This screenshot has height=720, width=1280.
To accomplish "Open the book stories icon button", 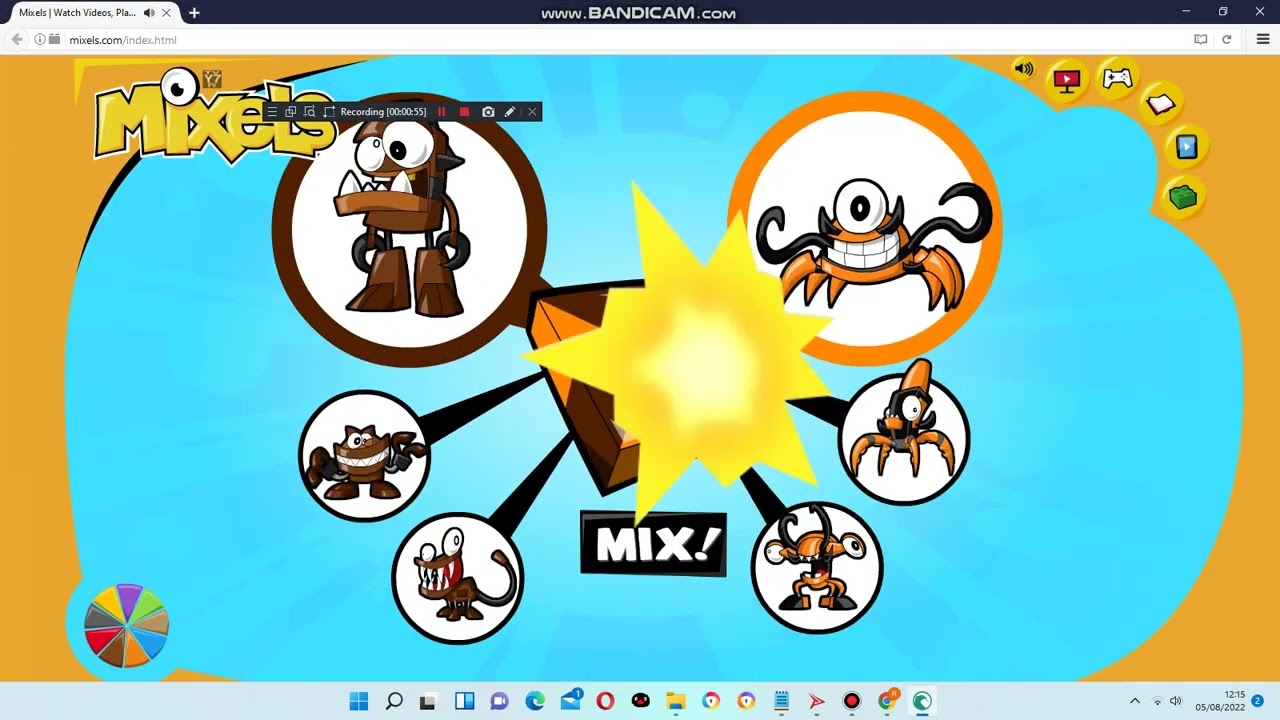I will (1160, 104).
